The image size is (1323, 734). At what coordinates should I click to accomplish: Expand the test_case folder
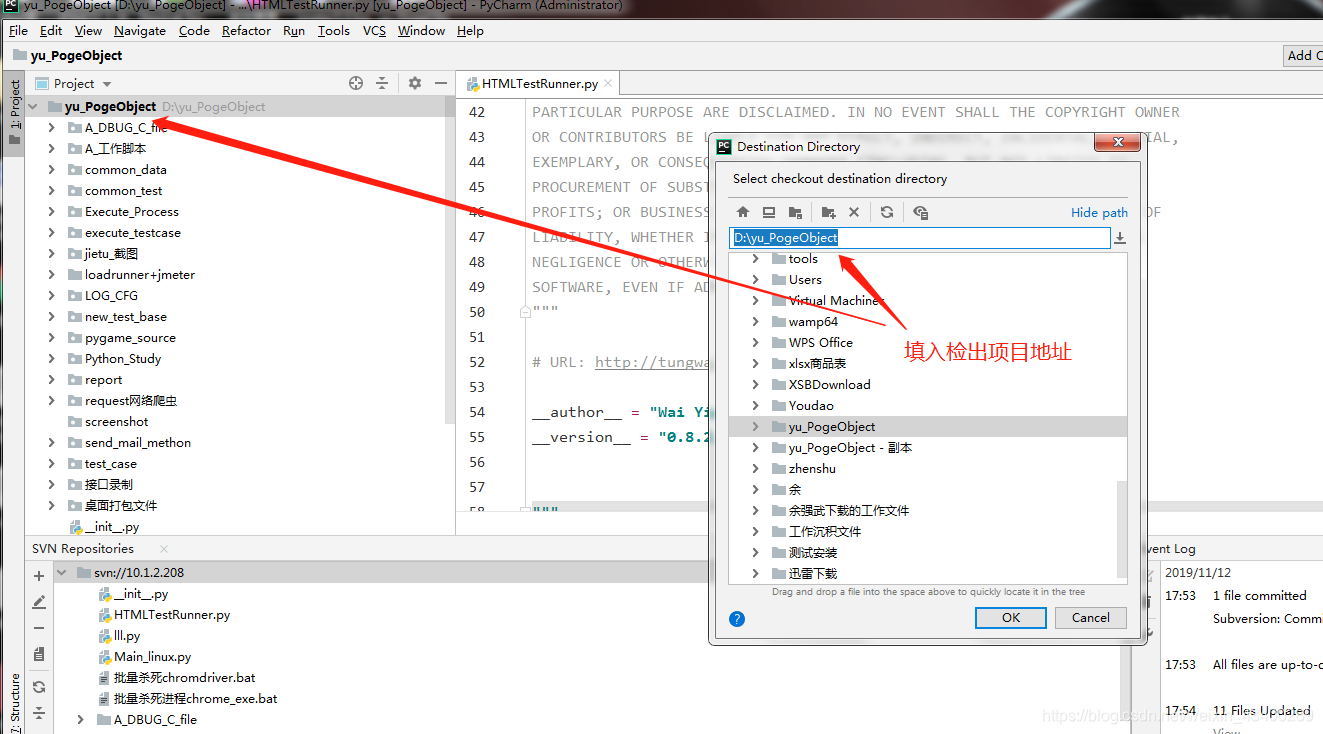pos(52,463)
